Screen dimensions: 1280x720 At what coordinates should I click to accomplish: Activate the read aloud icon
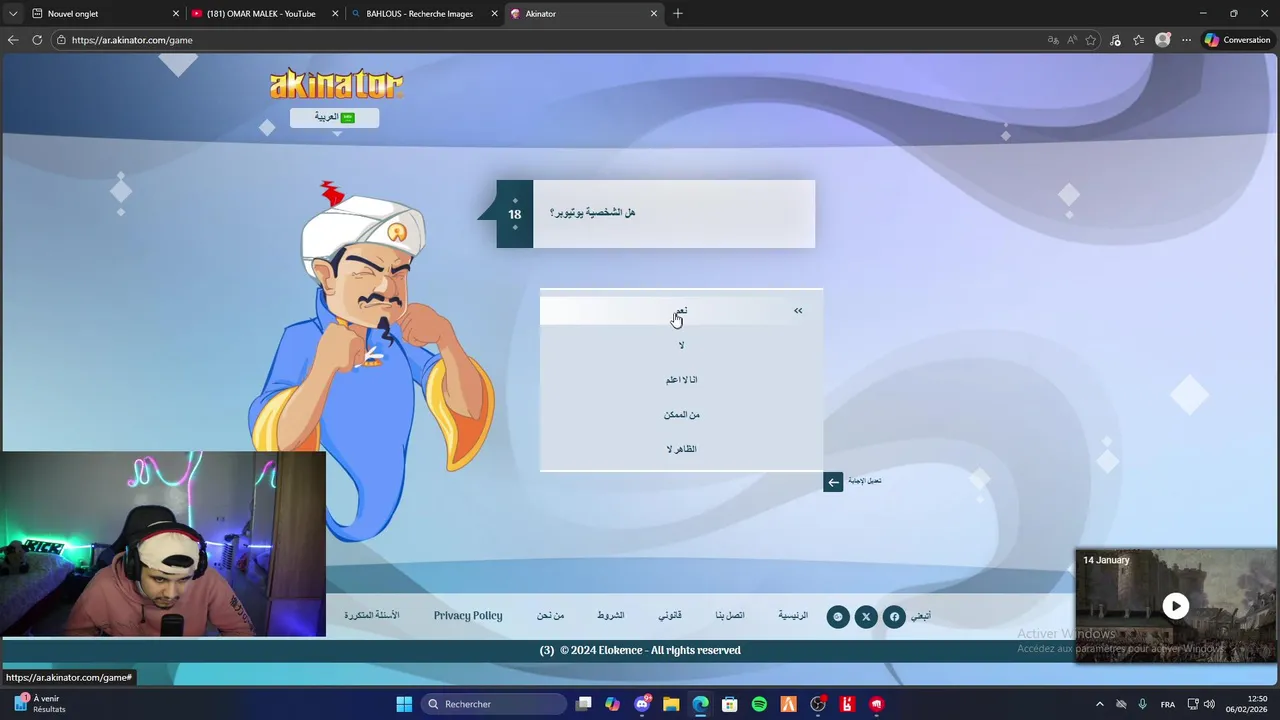click(x=1072, y=40)
